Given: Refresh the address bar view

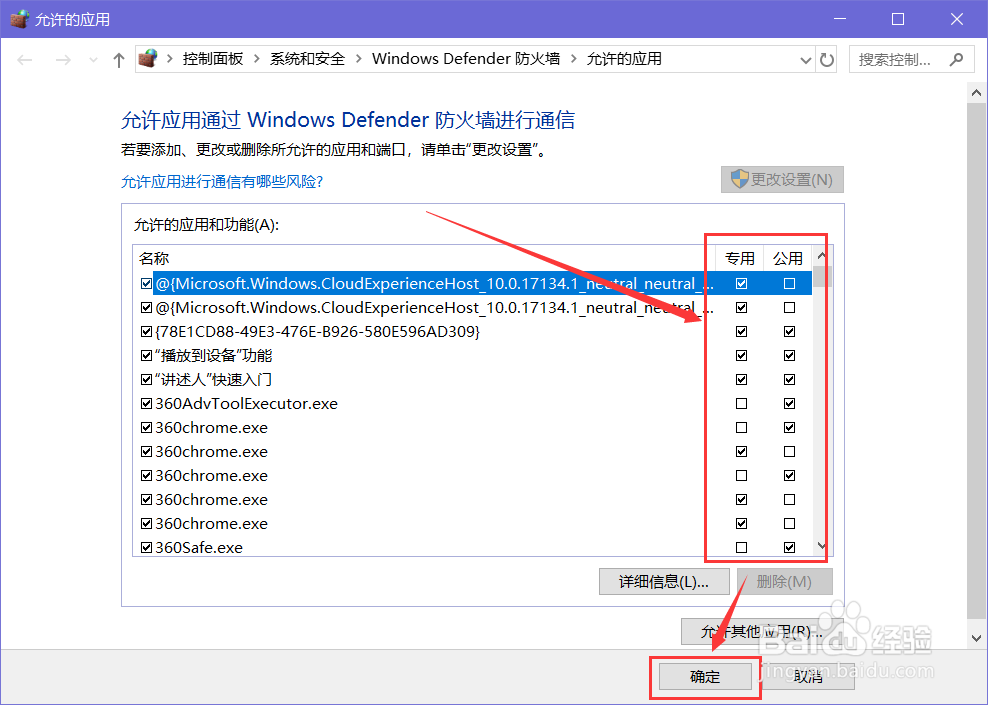Looking at the screenshot, I should point(826,60).
